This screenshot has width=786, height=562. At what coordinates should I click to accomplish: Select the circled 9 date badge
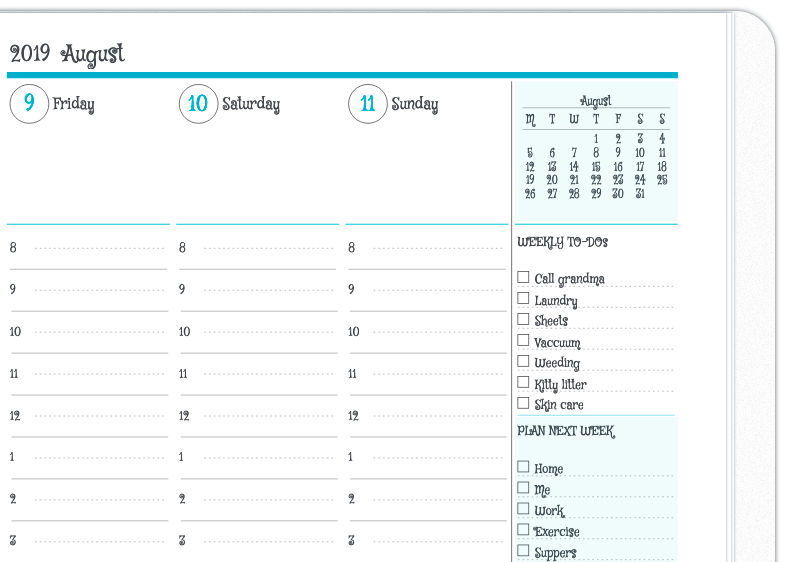tap(29, 104)
